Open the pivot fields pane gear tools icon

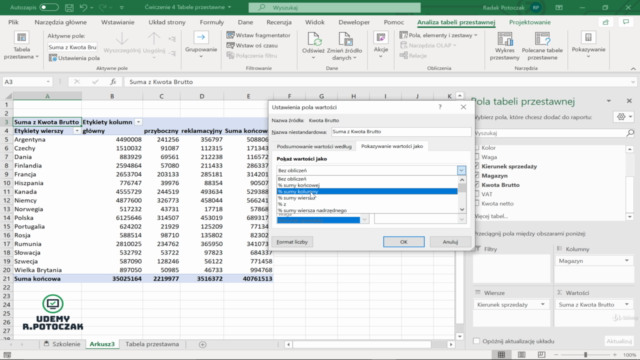point(624,117)
